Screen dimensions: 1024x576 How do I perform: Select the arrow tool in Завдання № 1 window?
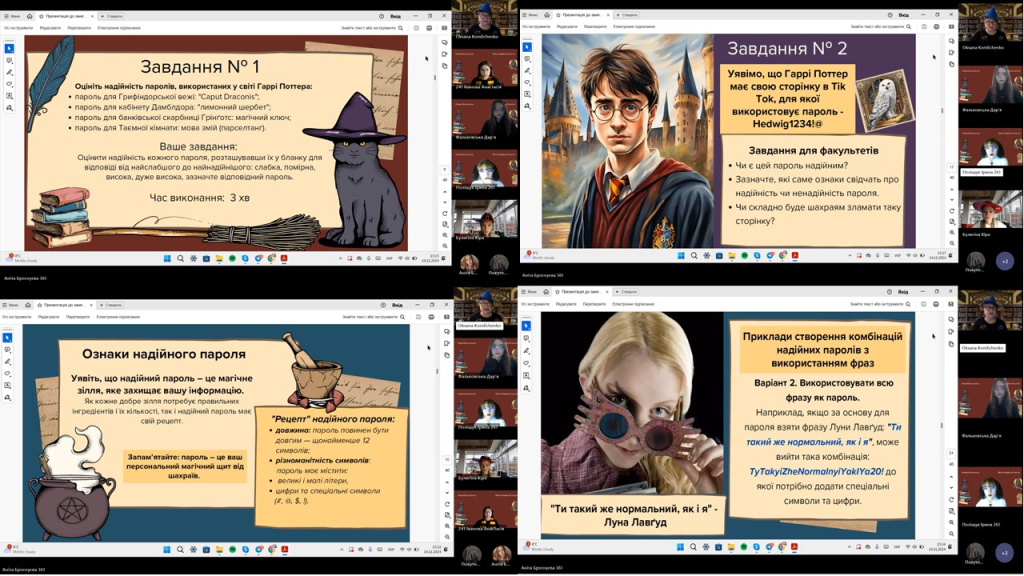pos(9,48)
